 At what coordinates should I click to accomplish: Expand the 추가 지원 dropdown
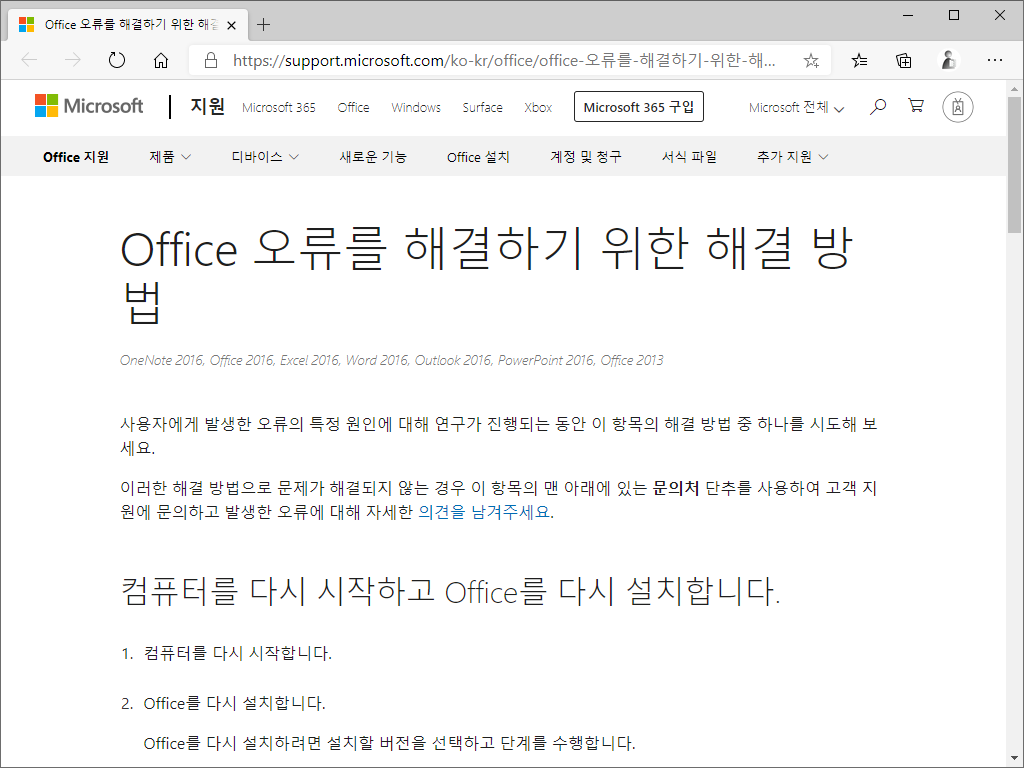coord(791,156)
